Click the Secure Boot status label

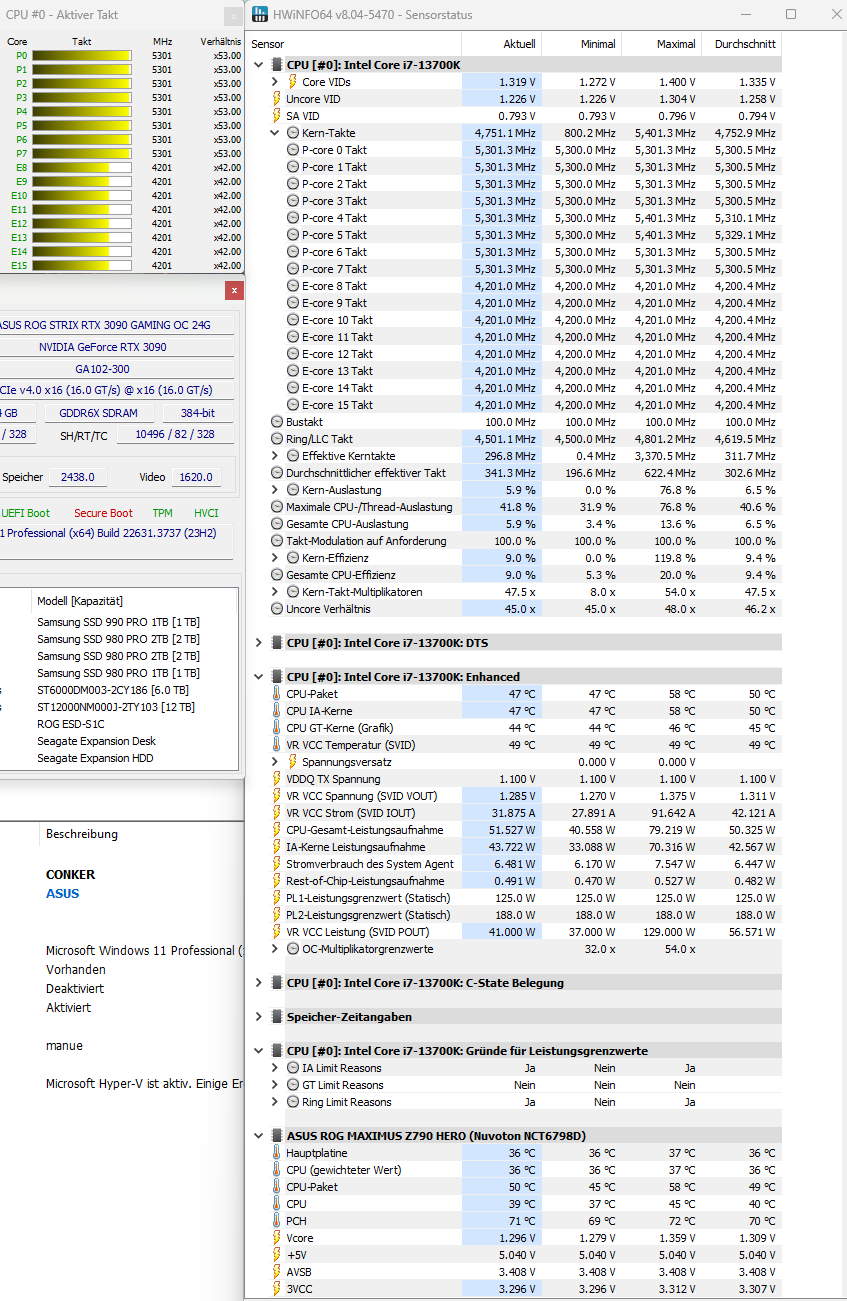pos(103,513)
